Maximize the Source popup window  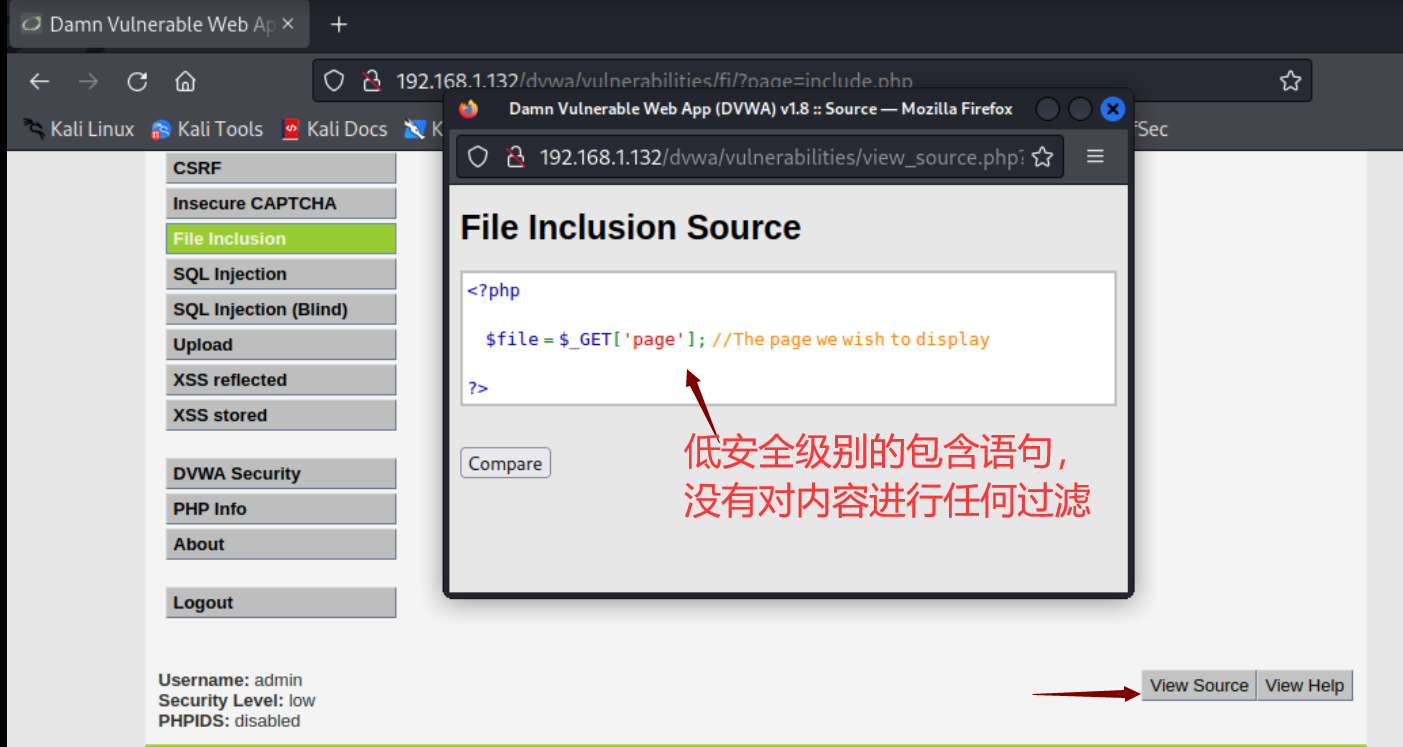point(1080,109)
